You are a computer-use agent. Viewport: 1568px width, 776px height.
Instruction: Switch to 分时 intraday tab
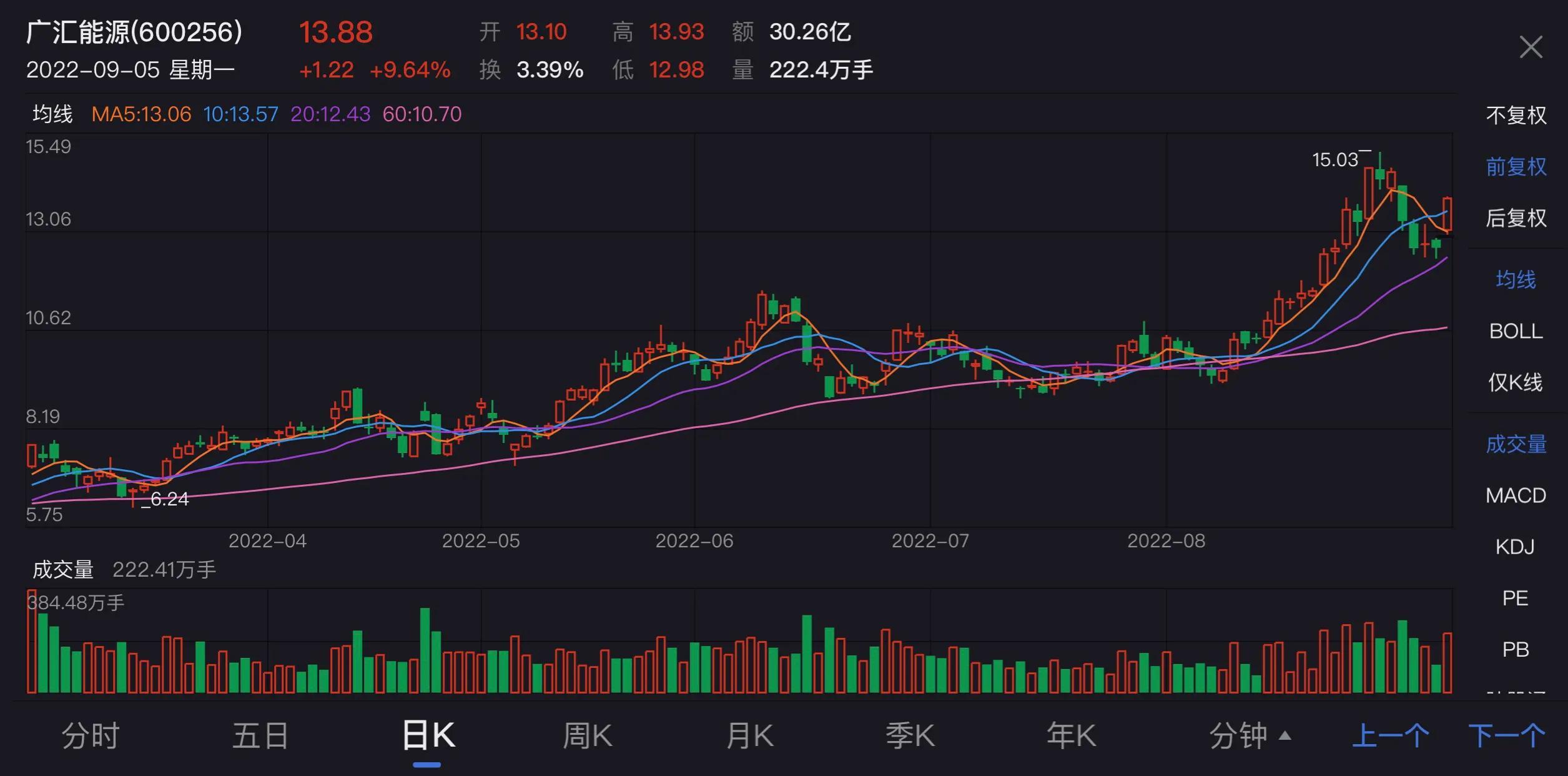91,735
